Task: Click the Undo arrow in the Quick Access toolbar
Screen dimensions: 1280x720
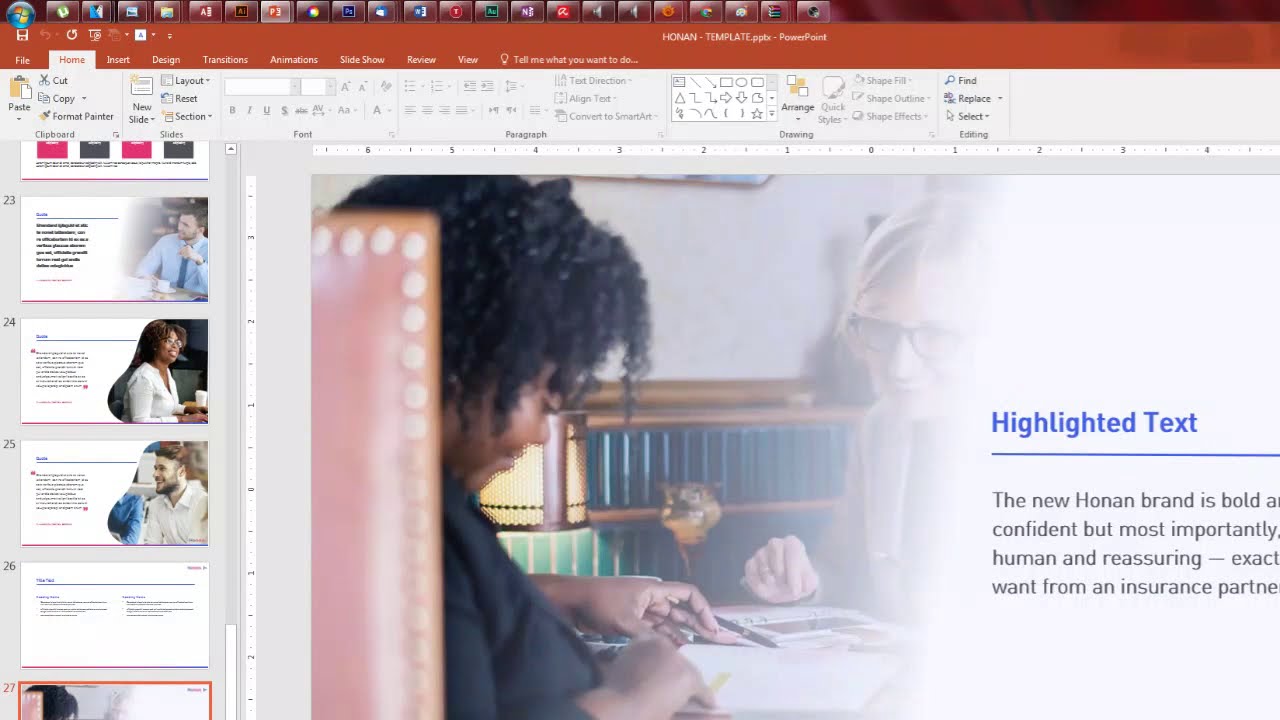Action: pyautogui.click(x=45, y=35)
